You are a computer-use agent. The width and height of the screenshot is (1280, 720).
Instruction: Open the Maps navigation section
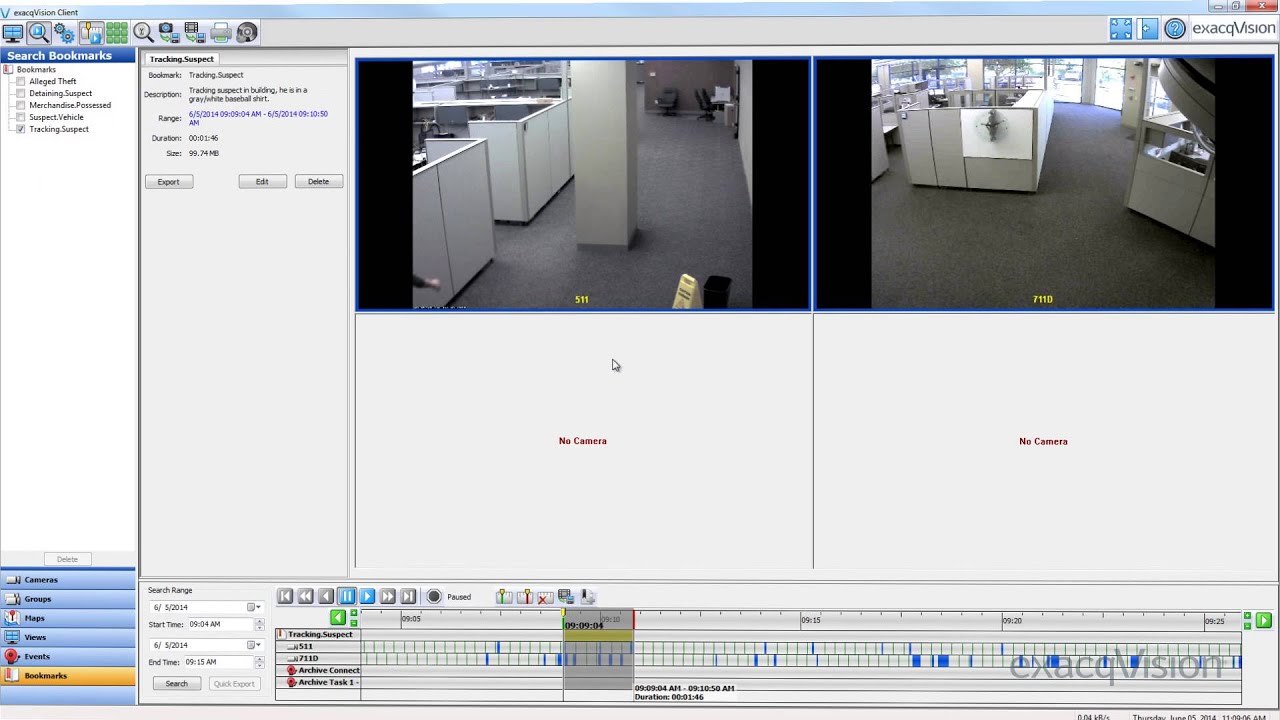[68, 618]
